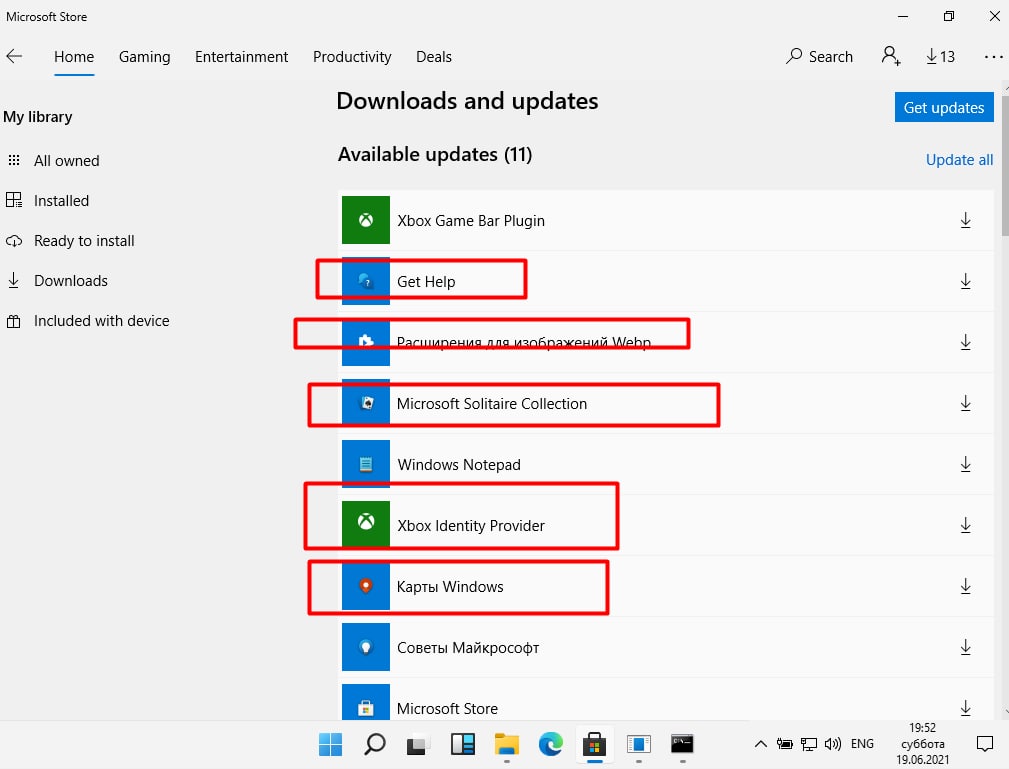Screen dimensions: 1009x769
Task: Select the Windows Notepad name text
Action: (459, 465)
